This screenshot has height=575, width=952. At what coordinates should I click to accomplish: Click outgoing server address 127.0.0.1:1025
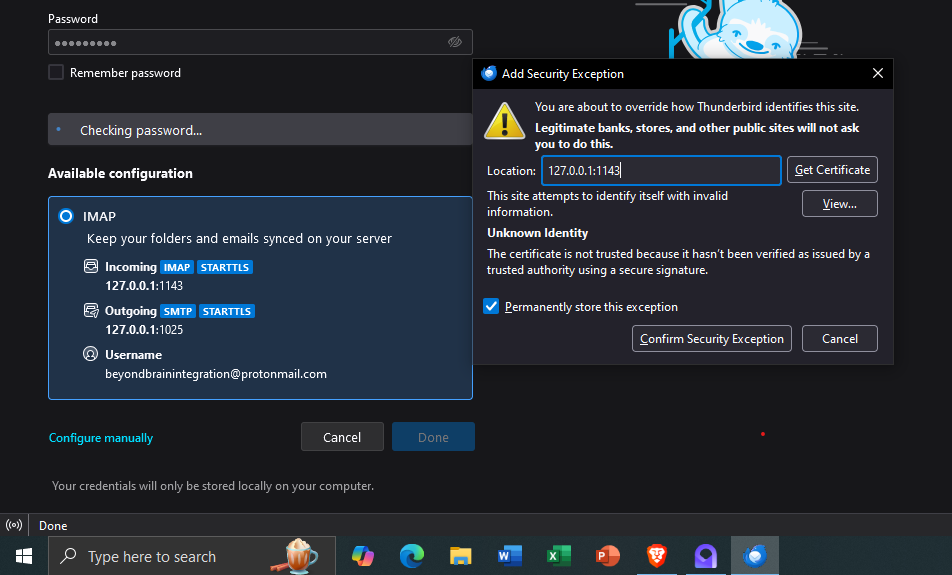[x=144, y=330]
